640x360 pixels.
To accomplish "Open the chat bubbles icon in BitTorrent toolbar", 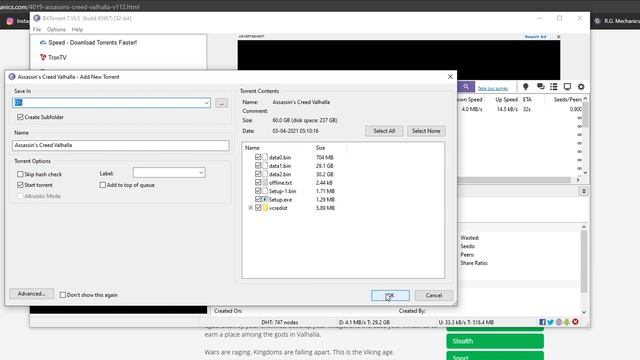I will point(540,87).
